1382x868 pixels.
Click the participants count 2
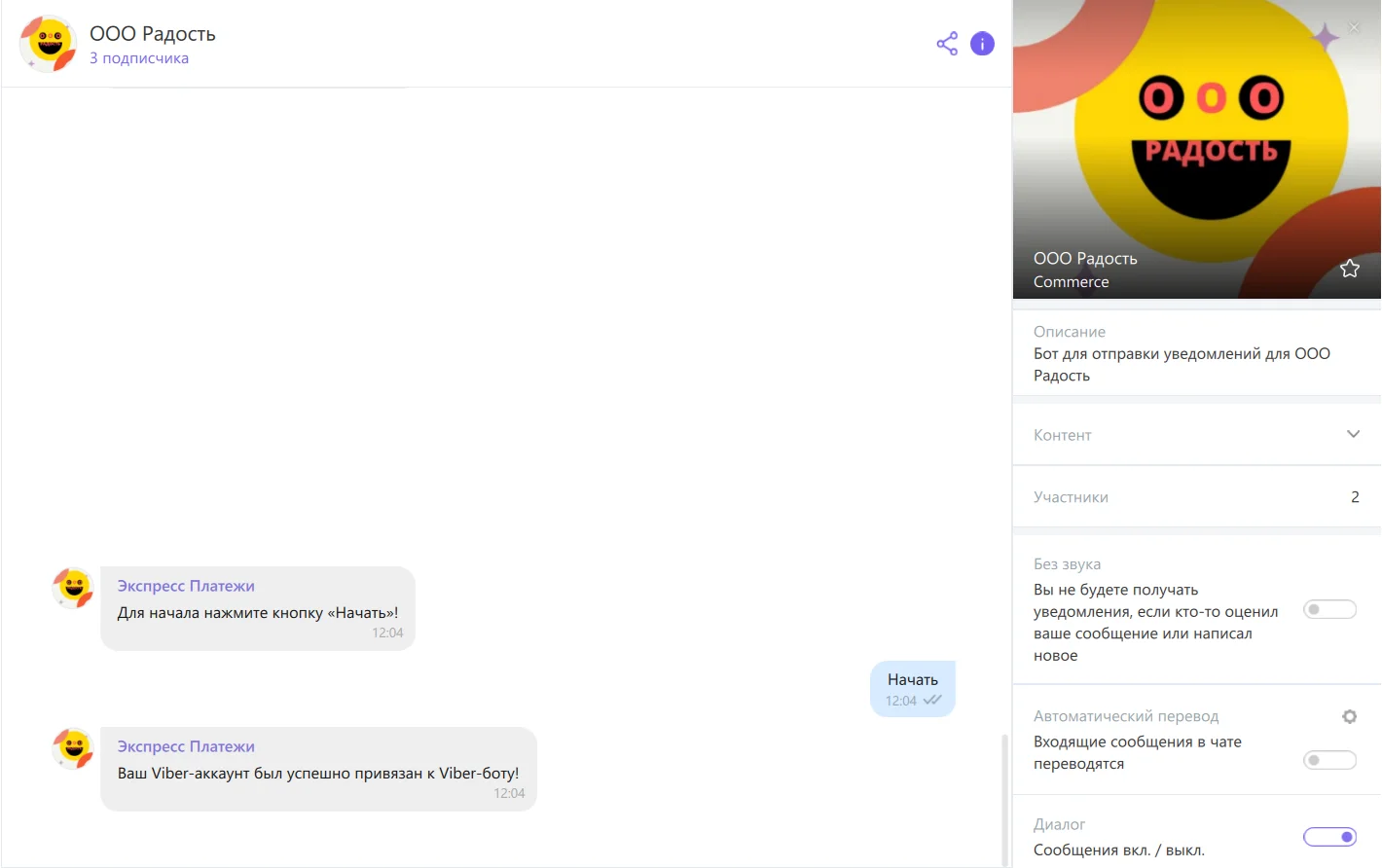point(1355,496)
